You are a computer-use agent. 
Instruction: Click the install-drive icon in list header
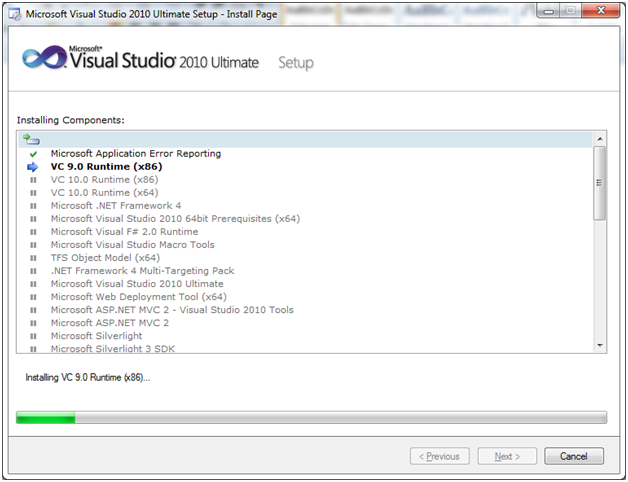pyautogui.click(x=31, y=139)
